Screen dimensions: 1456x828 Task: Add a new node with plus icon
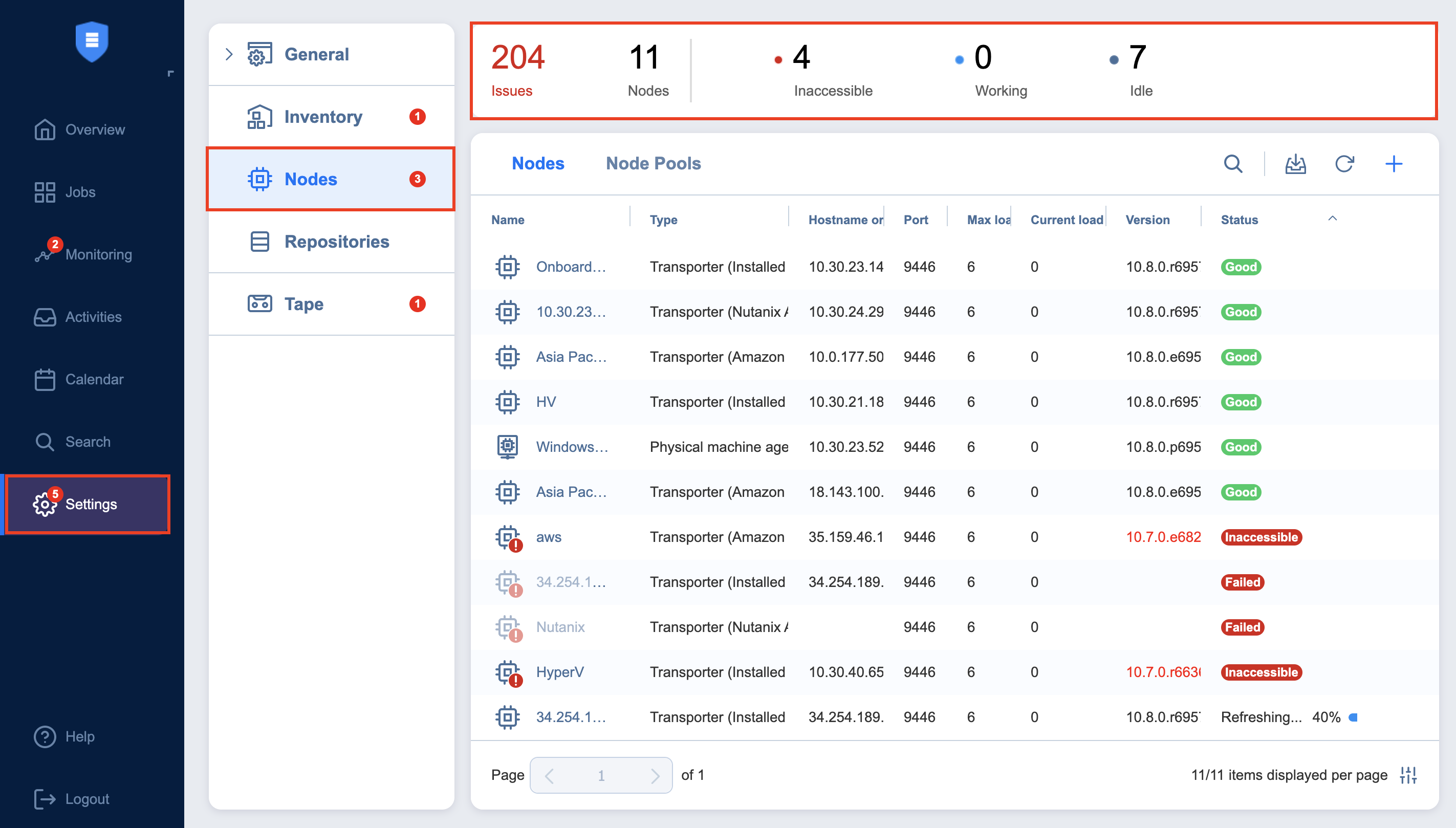coord(1394,164)
